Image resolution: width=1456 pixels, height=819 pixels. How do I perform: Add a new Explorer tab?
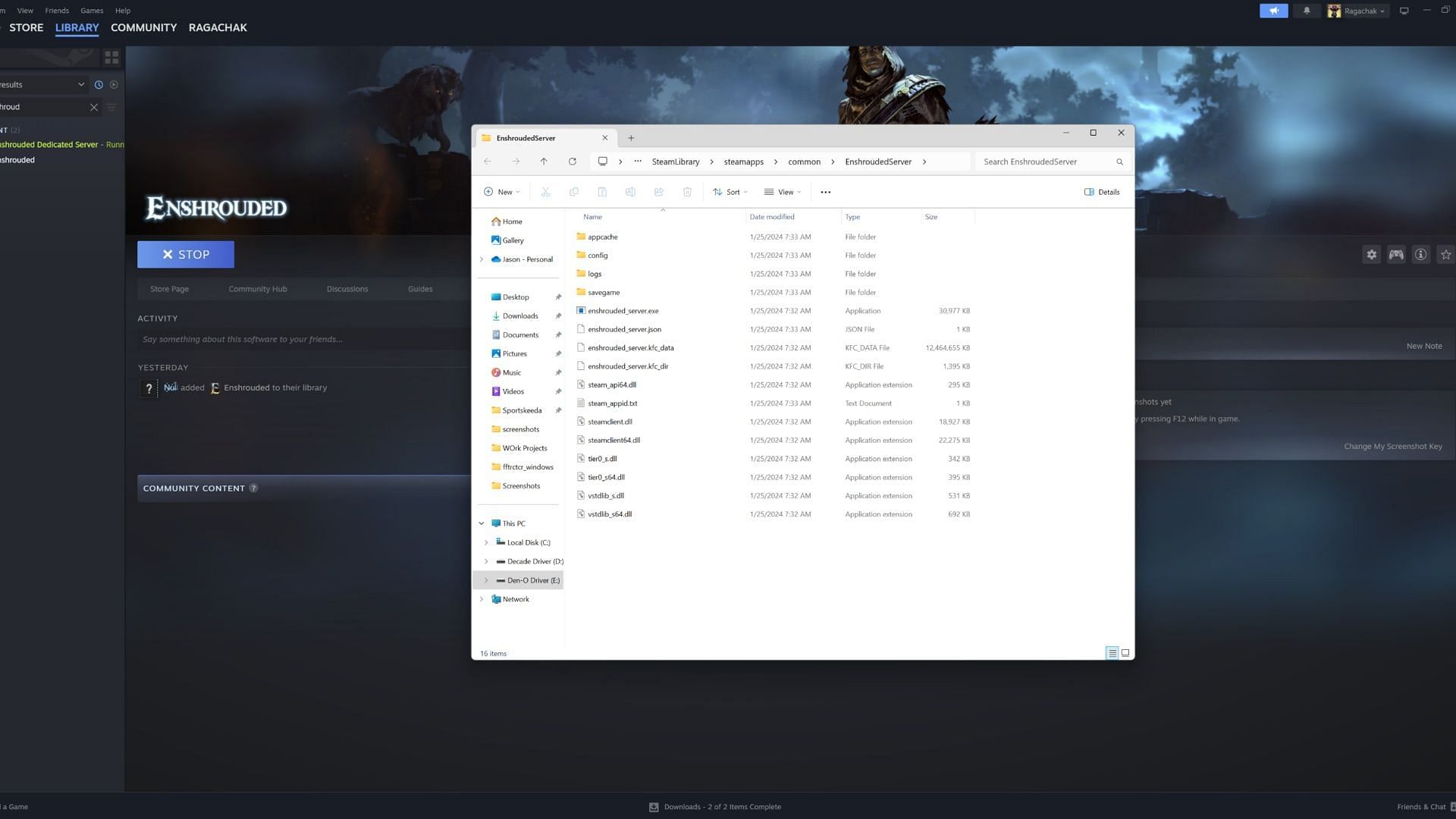(631, 138)
